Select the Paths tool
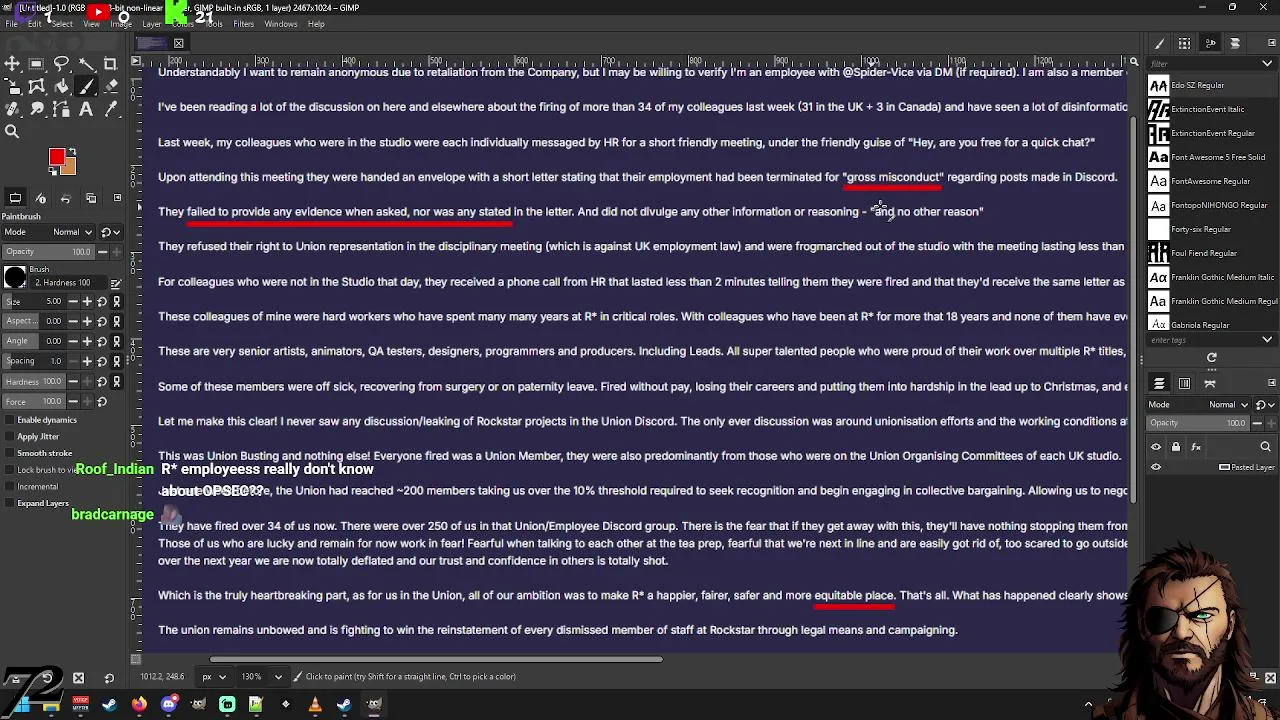Viewport: 1280px width, 720px height. [61, 109]
